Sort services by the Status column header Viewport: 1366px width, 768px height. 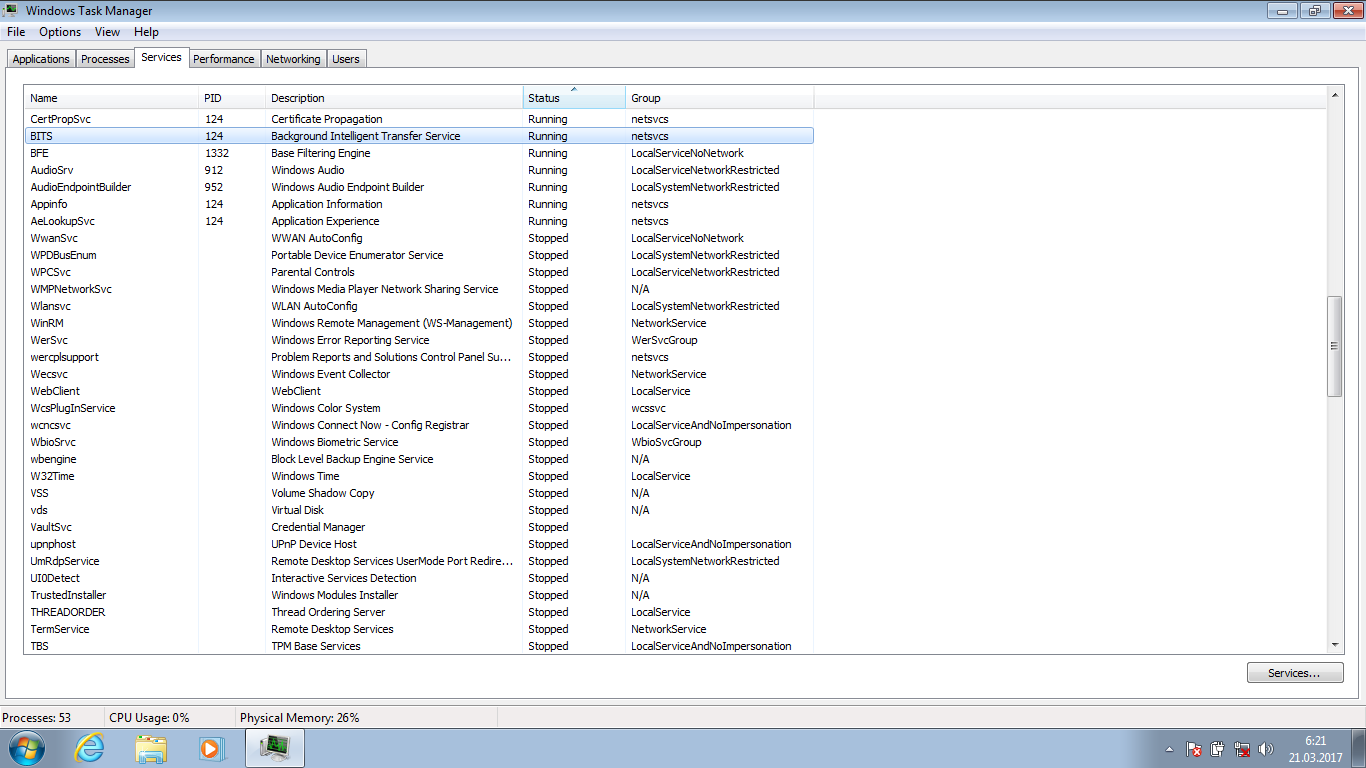(574, 98)
